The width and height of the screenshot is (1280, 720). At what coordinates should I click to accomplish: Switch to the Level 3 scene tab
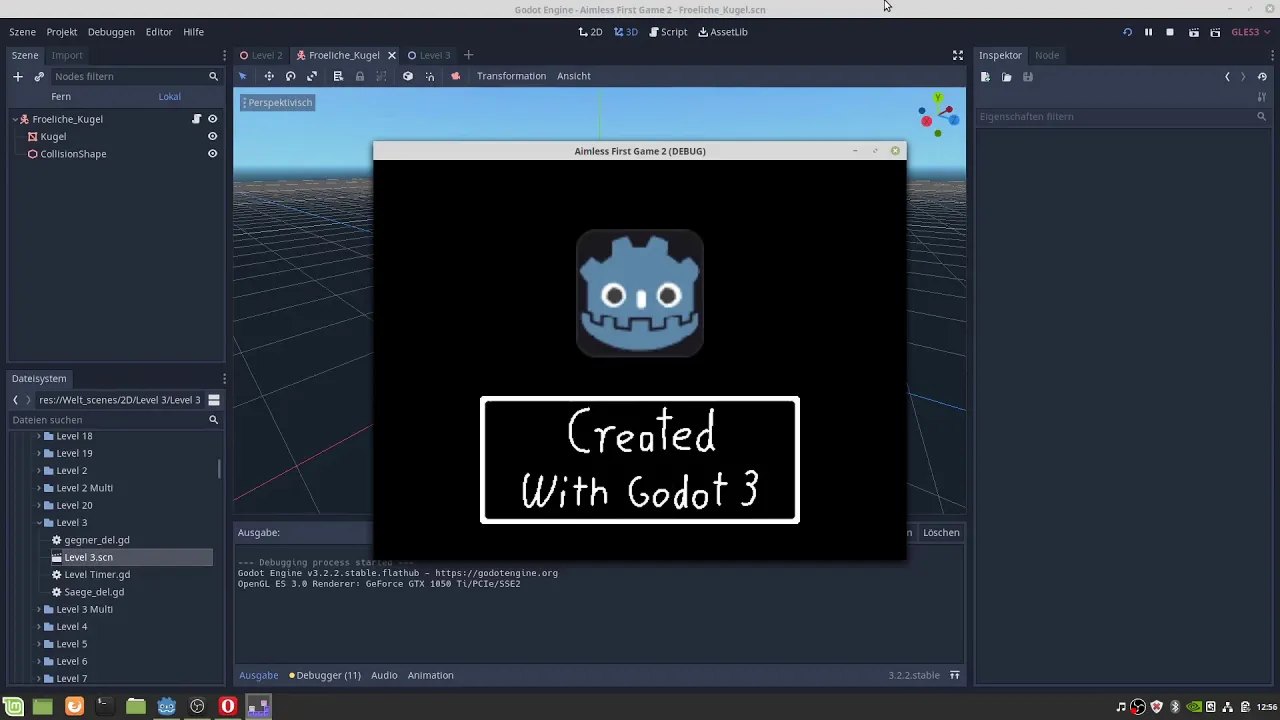click(x=429, y=55)
